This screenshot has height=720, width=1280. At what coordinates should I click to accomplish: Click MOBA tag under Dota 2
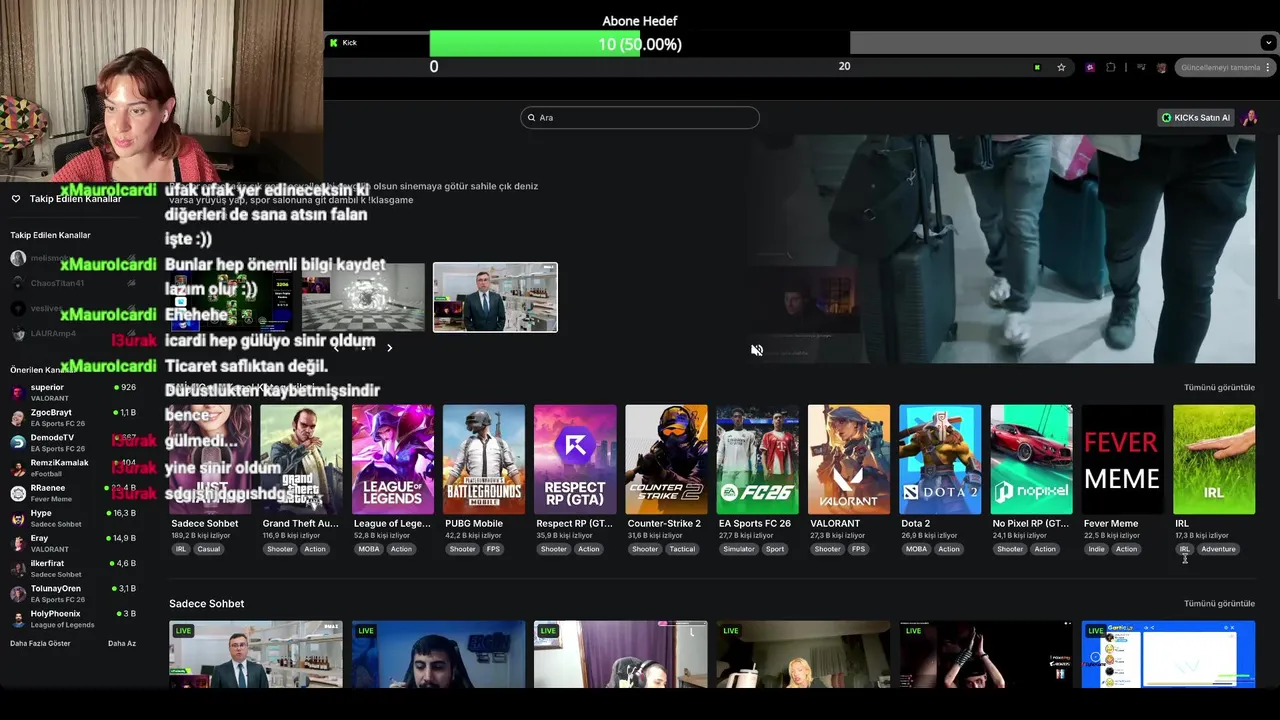click(916, 549)
